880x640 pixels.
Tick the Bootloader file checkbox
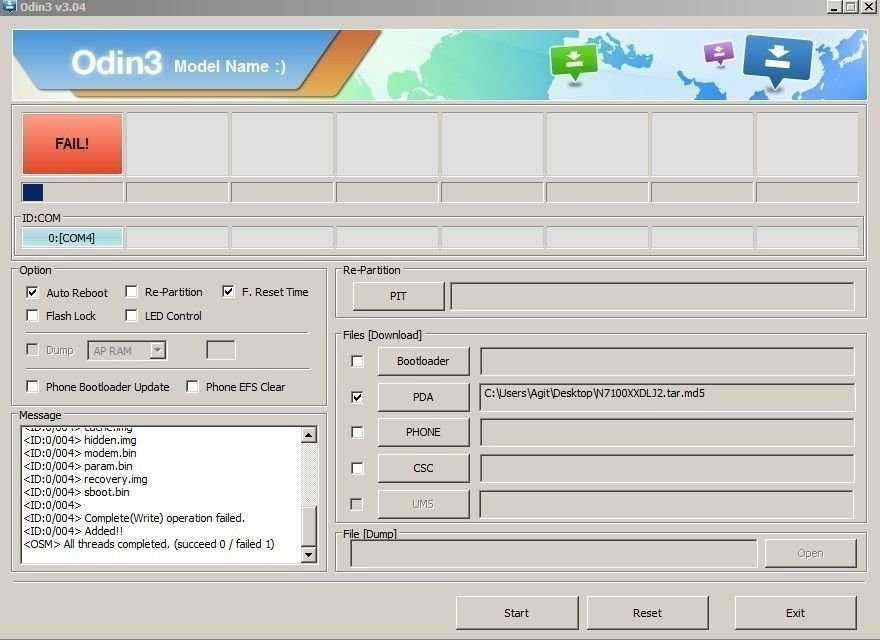pos(357,361)
